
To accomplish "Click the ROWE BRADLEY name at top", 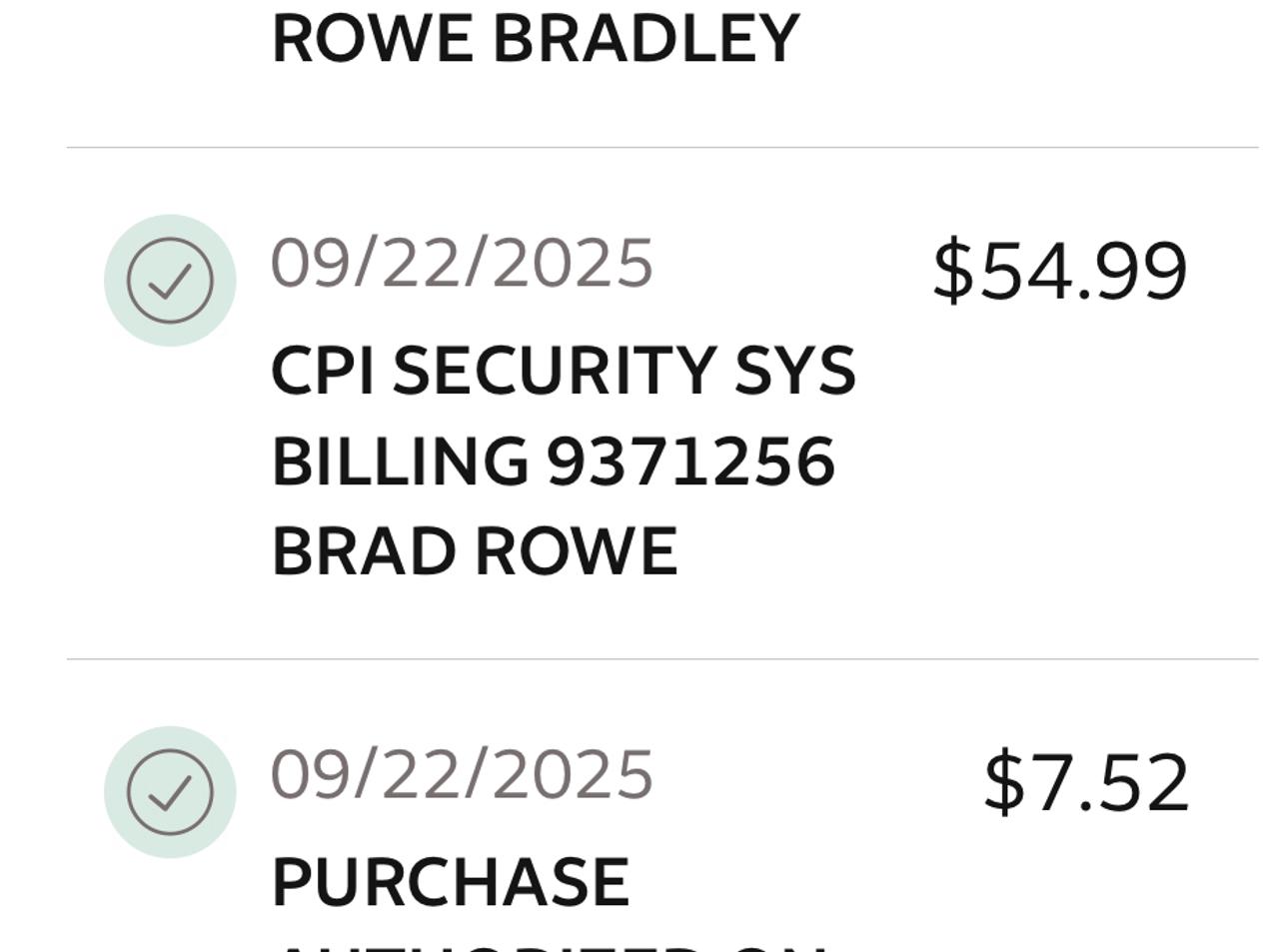I will point(535,40).
